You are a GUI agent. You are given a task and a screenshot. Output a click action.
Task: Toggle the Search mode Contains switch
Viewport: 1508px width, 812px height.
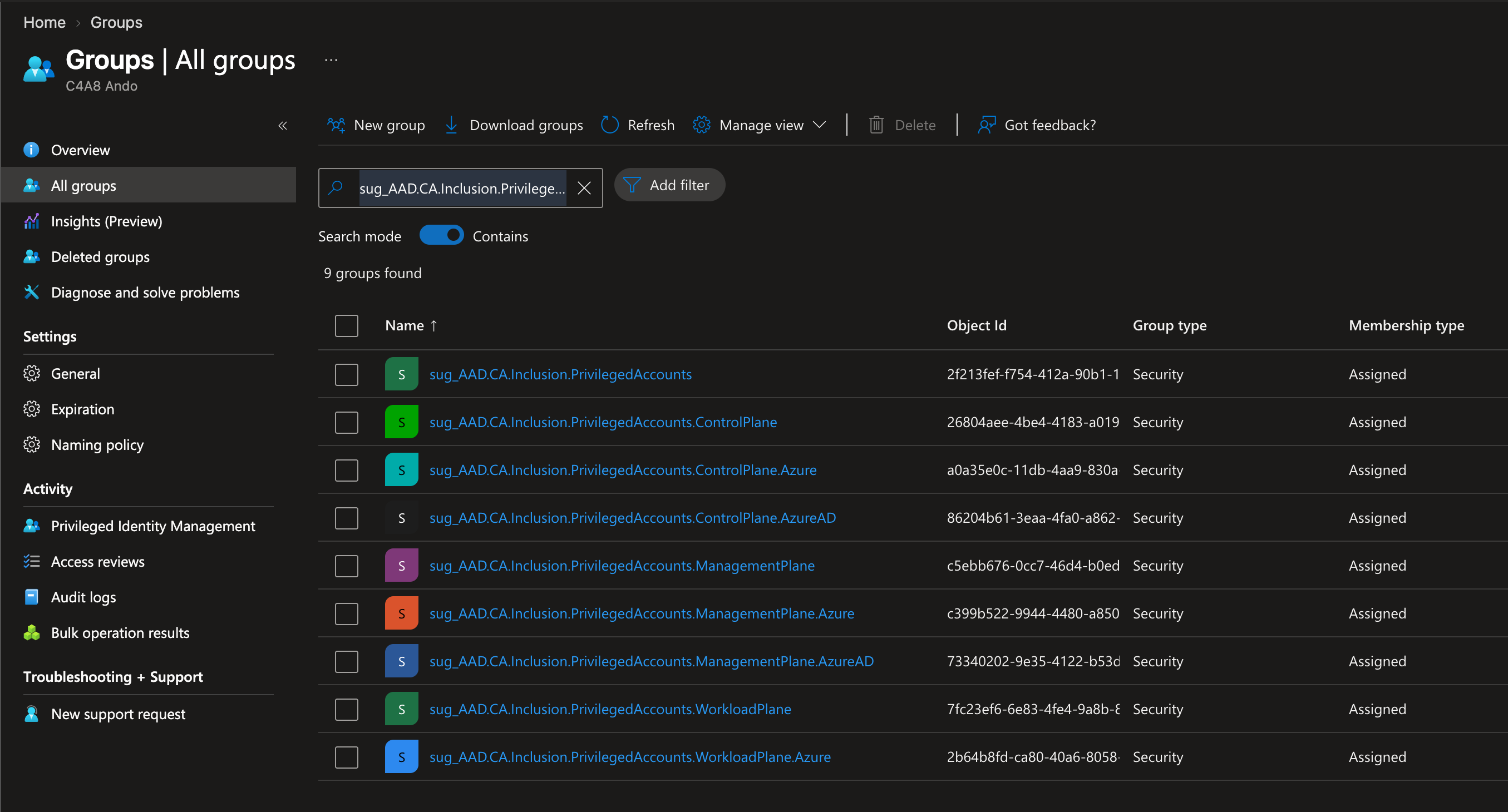(441, 235)
